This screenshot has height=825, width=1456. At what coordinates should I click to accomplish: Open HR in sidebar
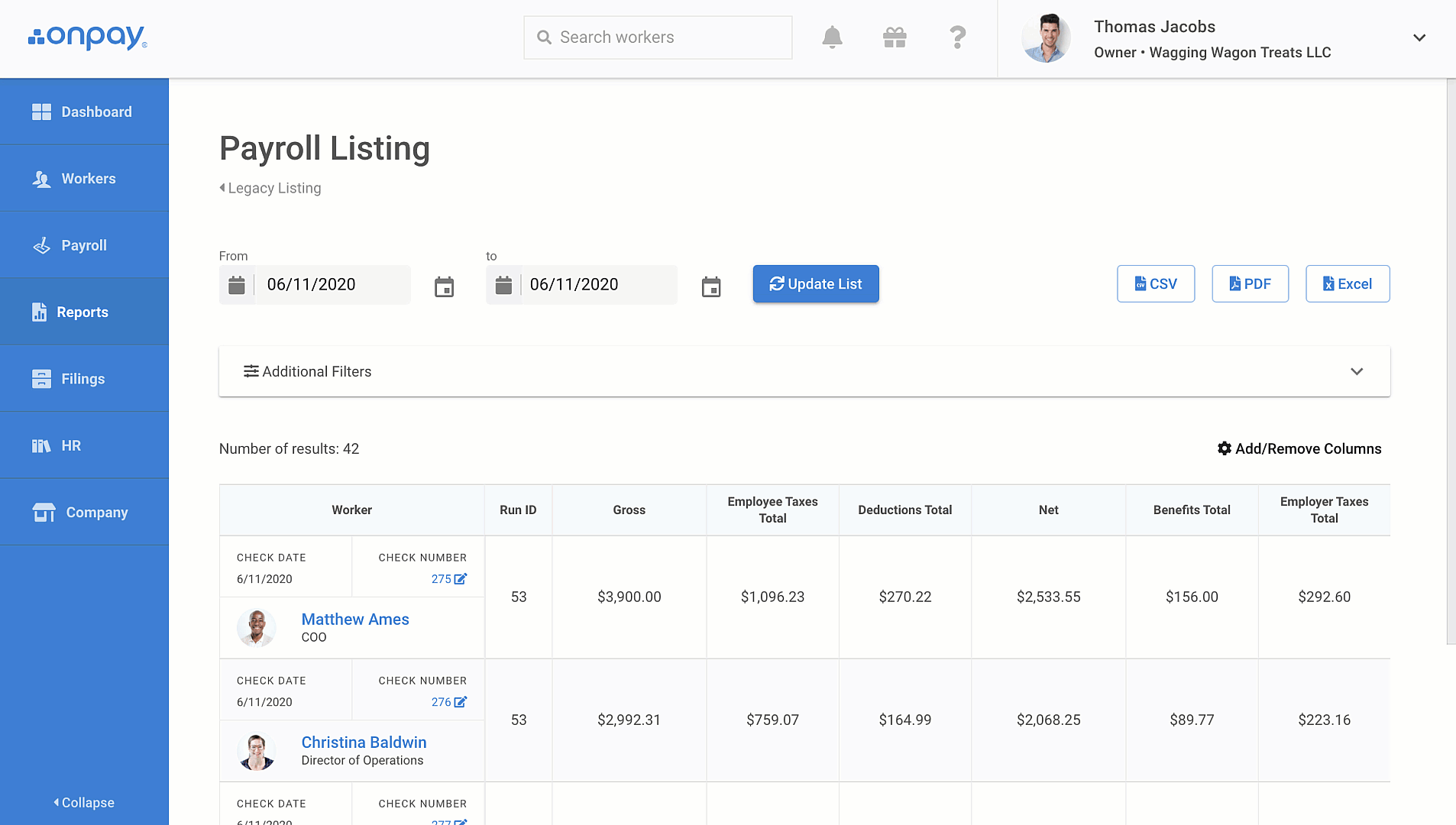click(x=84, y=445)
